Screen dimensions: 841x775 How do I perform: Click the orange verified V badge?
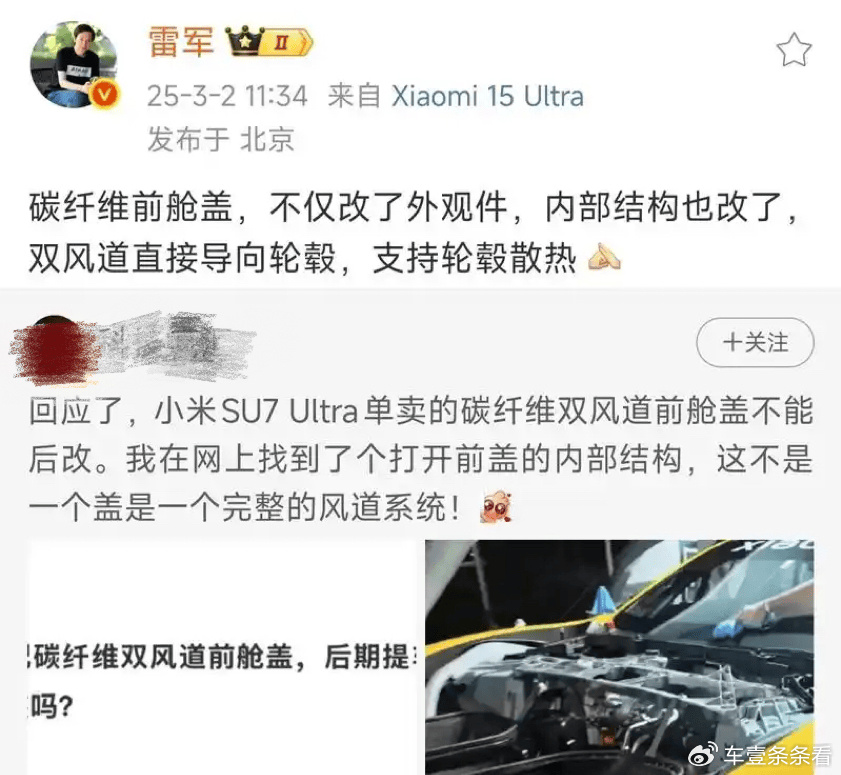105,95
